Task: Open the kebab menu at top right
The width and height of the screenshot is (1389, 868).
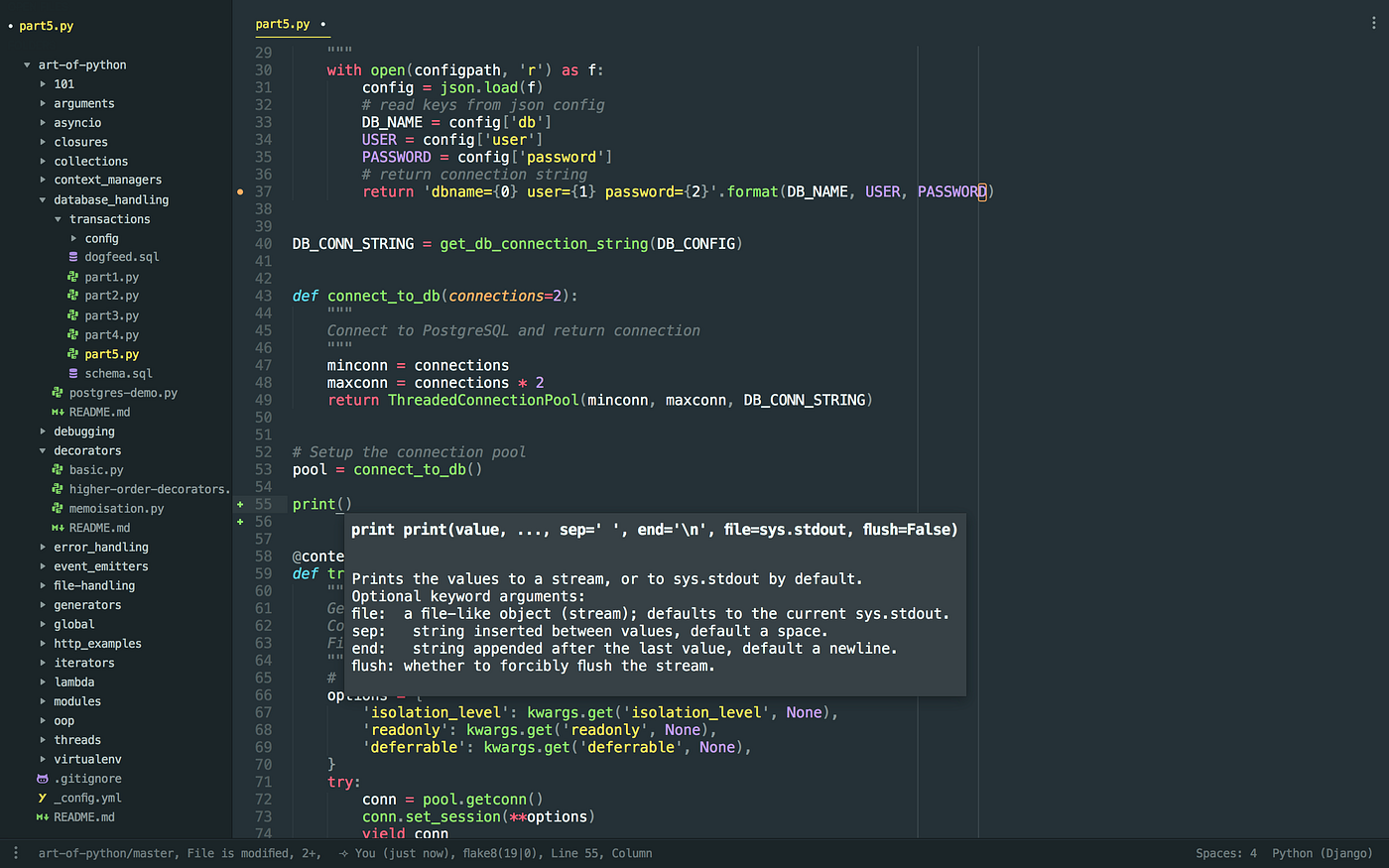Action: tap(1372, 21)
